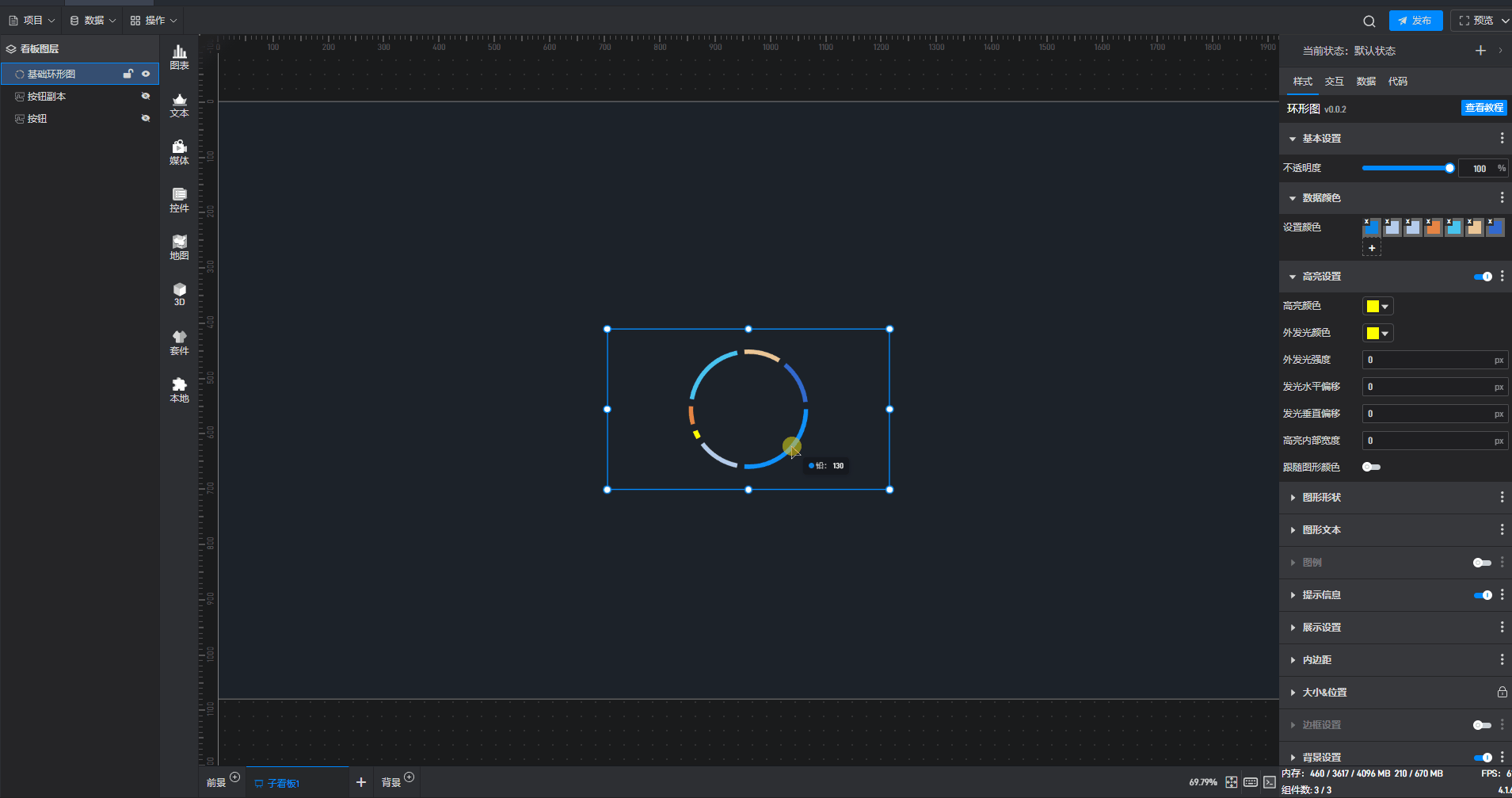Viewport: 1512px width, 798px height.
Task: Open the 3D components icon
Action: pyautogui.click(x=180, y=294)
